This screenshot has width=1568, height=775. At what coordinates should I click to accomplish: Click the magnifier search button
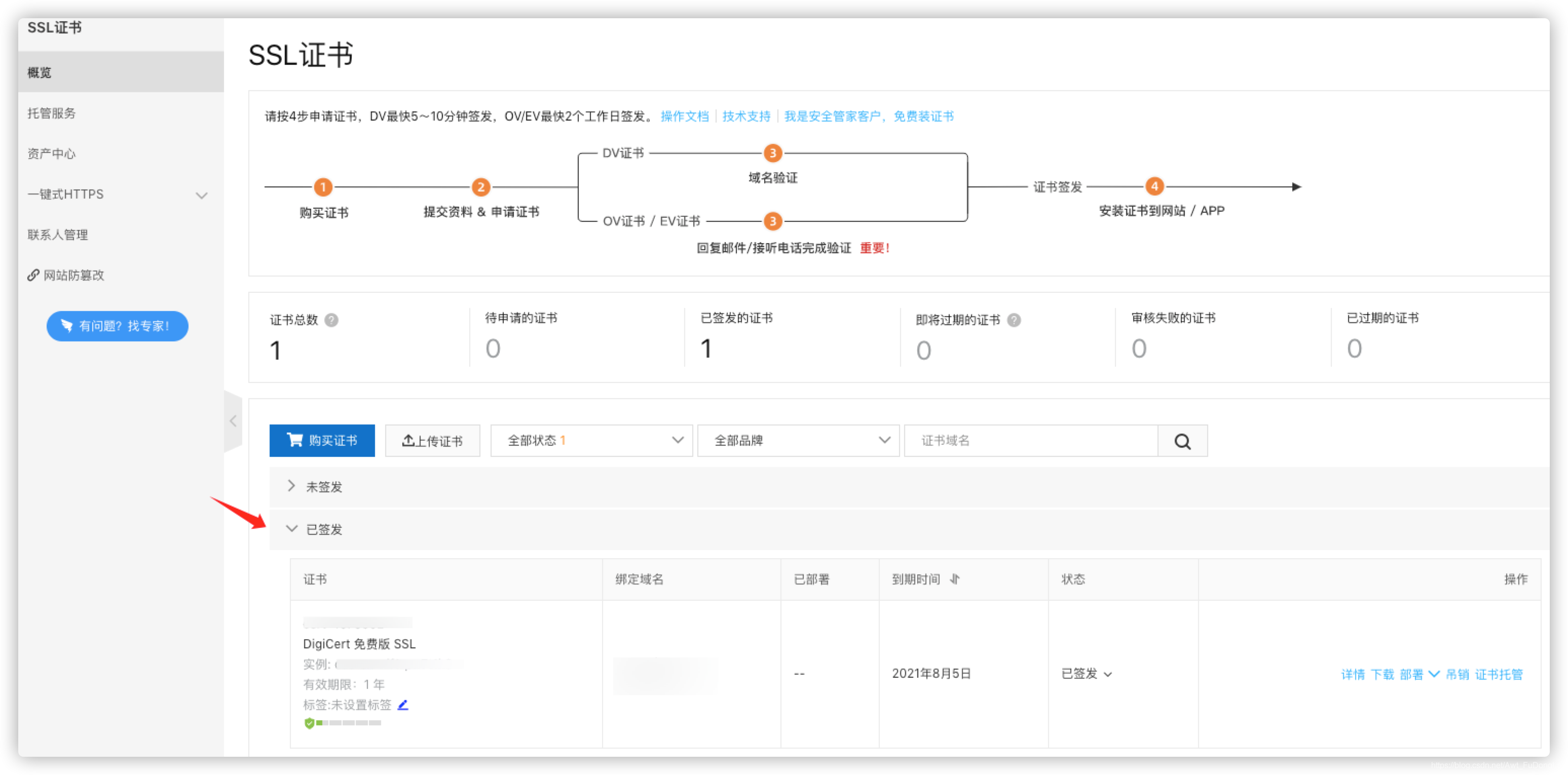click(1182, 441)
